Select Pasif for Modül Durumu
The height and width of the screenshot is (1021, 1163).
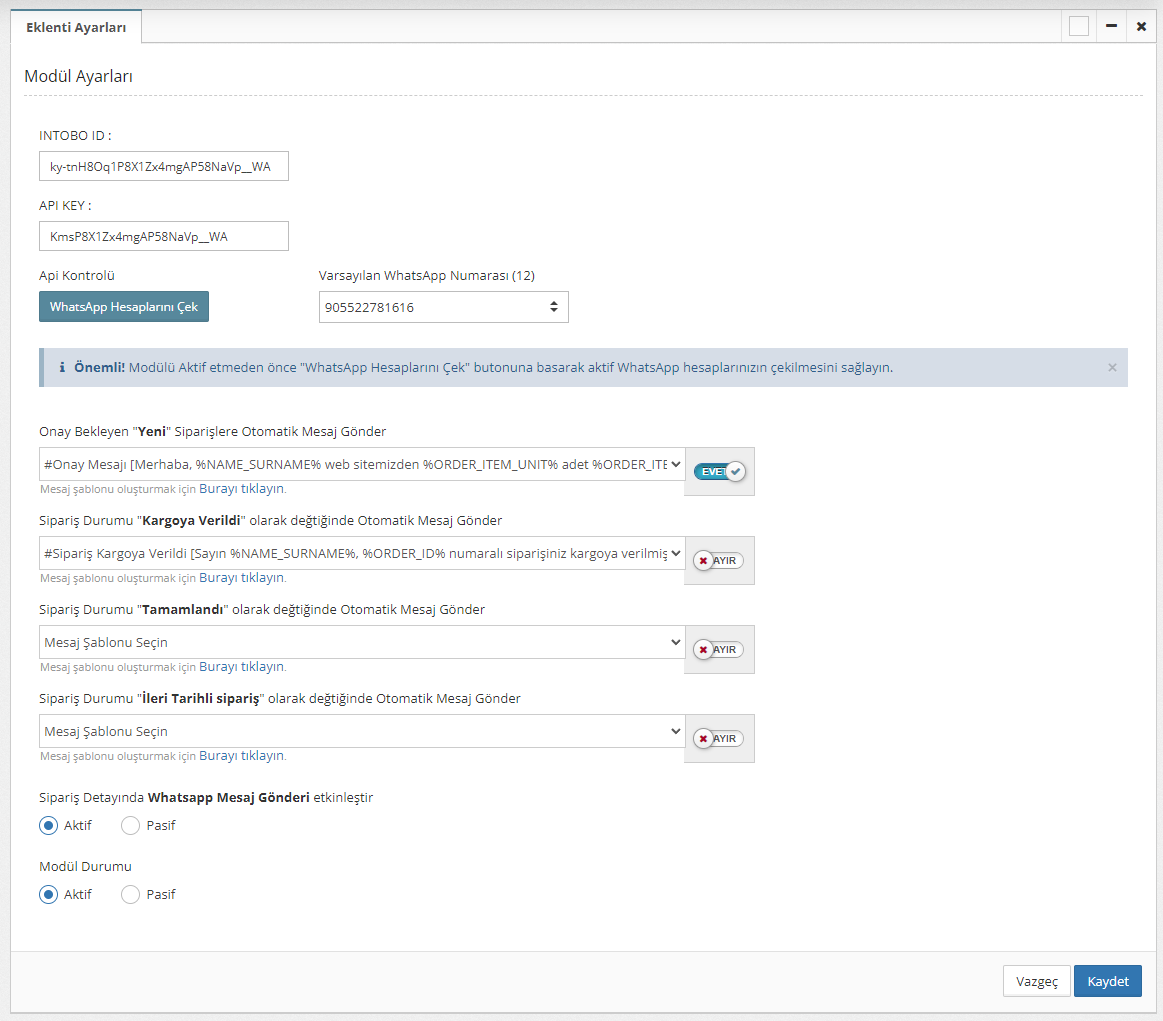(131, 895)
